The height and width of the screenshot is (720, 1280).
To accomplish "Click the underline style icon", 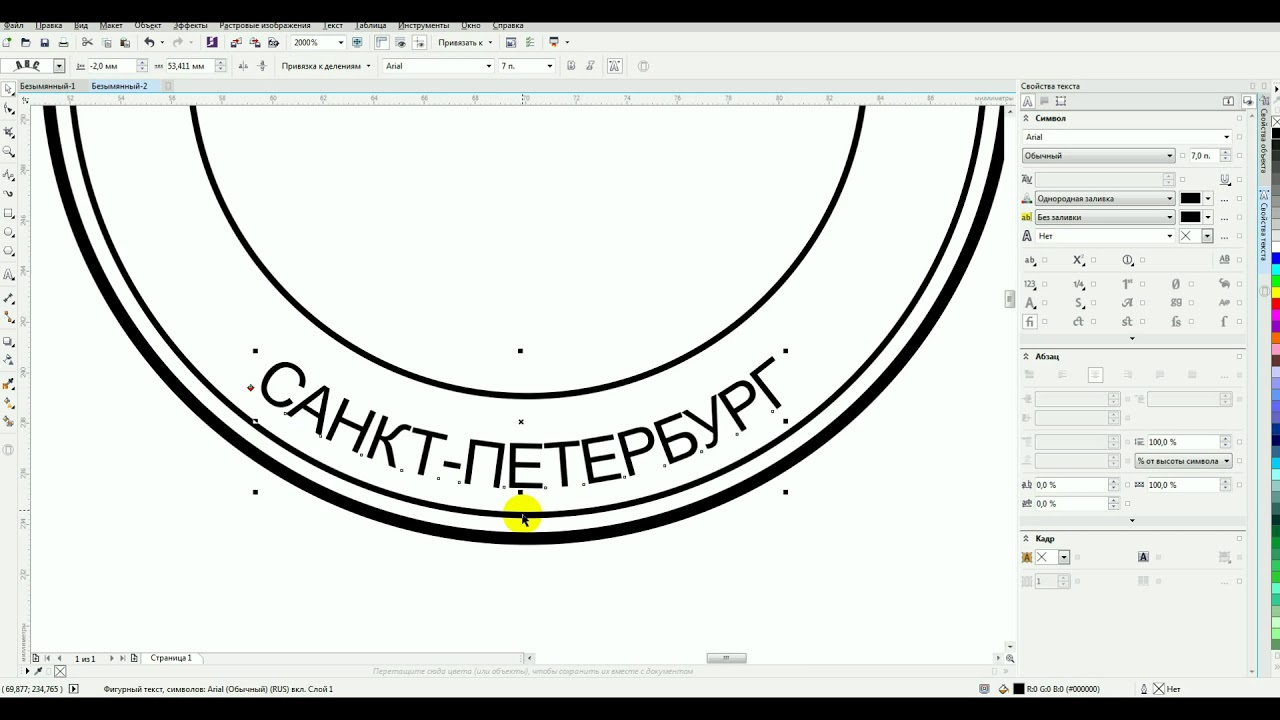I will point(1224,179).
